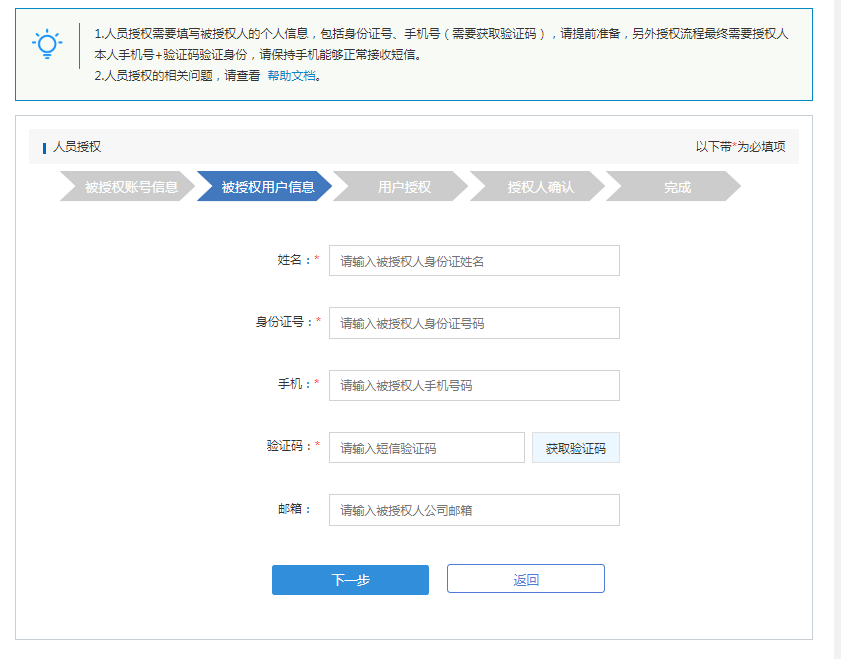Click the 获取验证码 button

[x=575, y=447]
